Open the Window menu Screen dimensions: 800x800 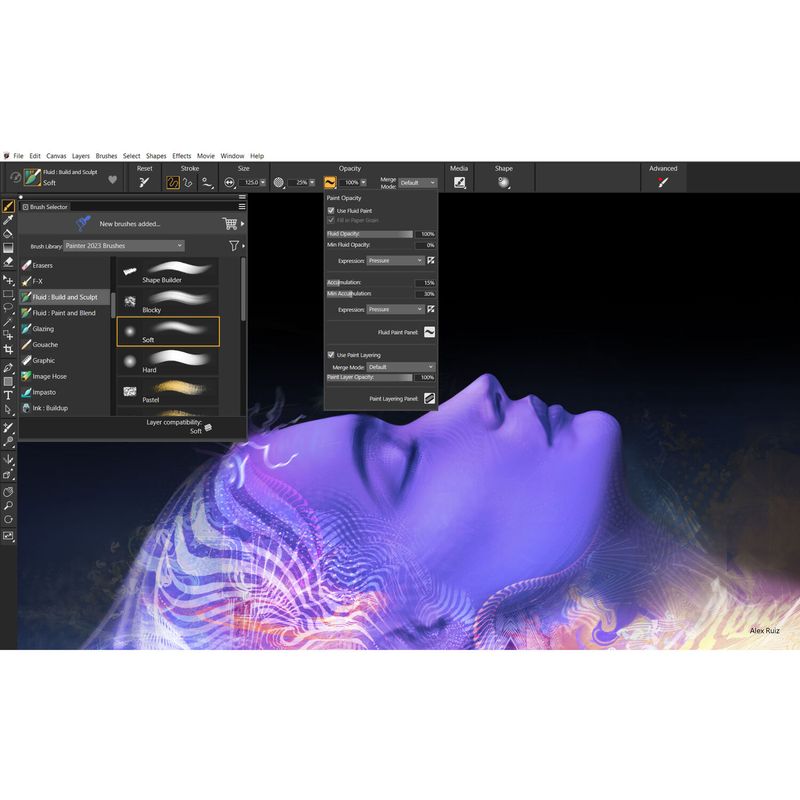232,156
